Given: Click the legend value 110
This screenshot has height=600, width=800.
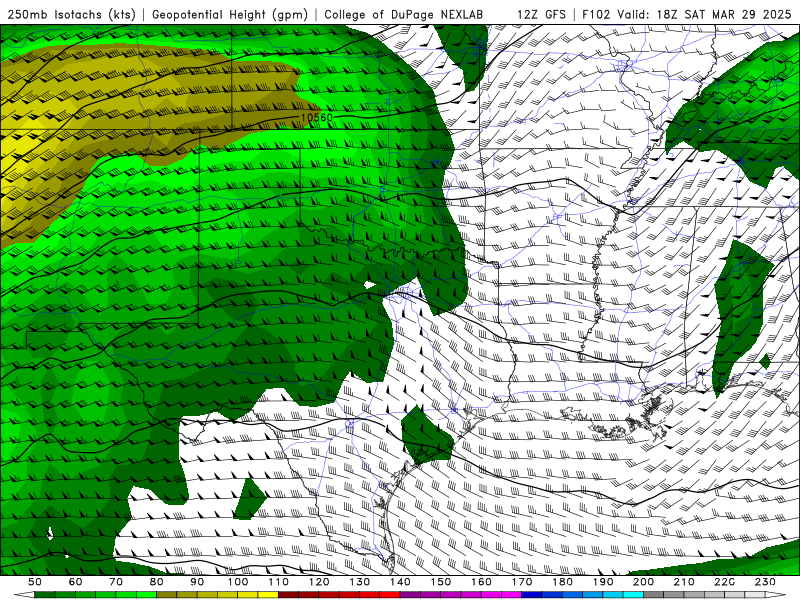Looking at the screenshot, I should click(279, 582).
